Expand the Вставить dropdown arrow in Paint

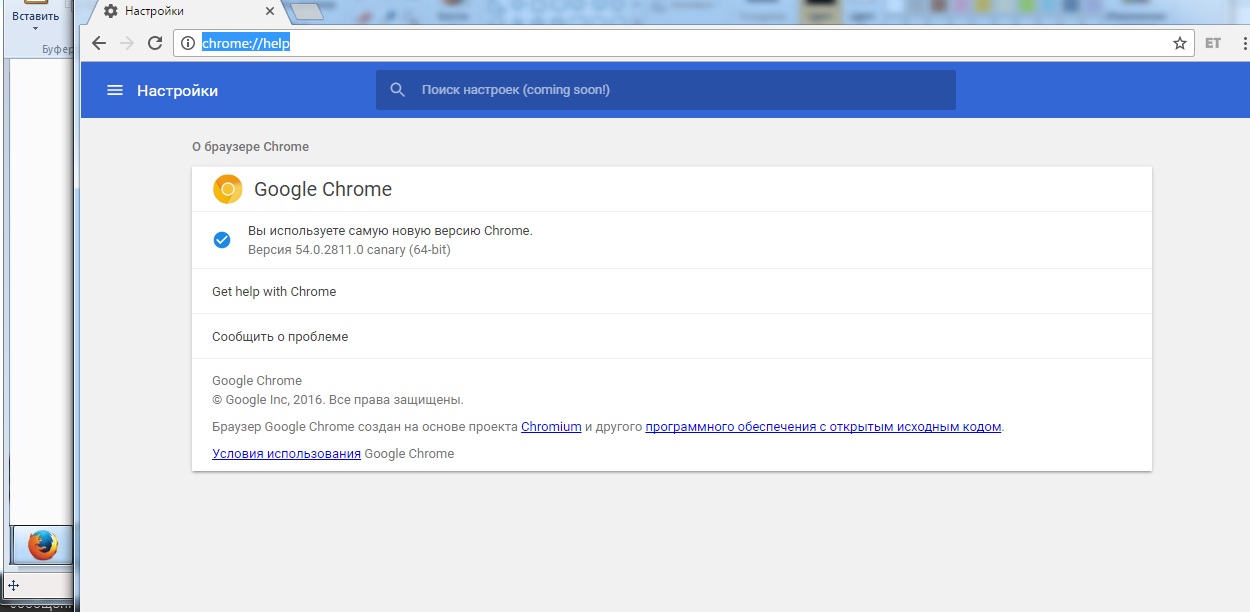click(35, 28)
